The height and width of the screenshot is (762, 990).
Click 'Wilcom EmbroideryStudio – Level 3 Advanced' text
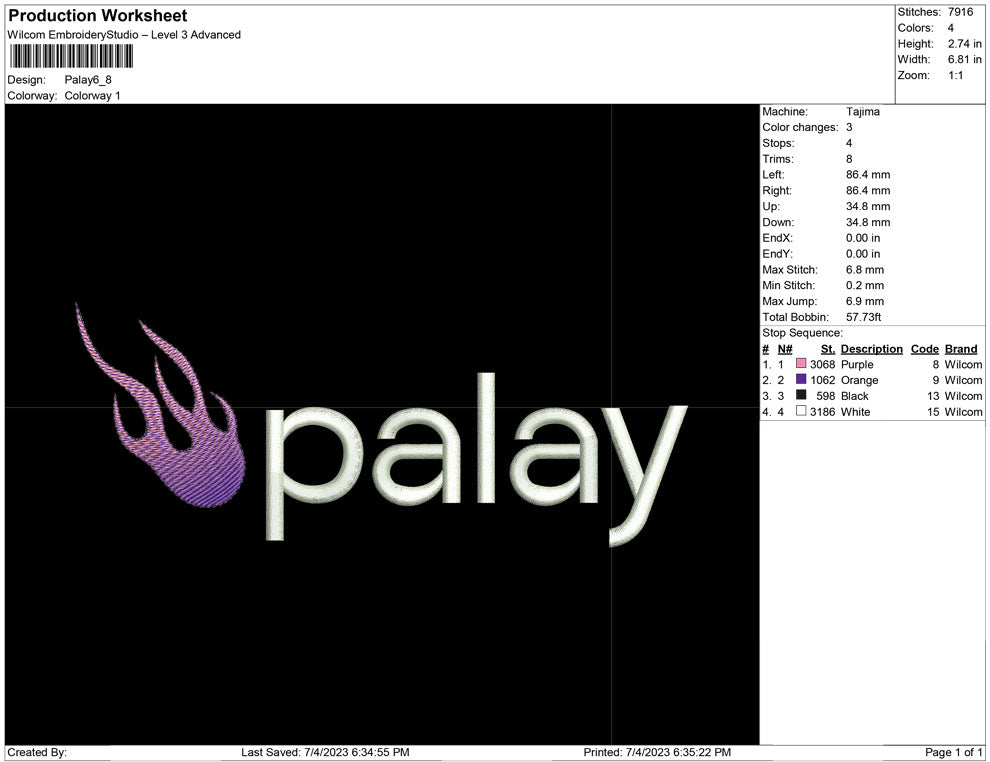(124, 35)
